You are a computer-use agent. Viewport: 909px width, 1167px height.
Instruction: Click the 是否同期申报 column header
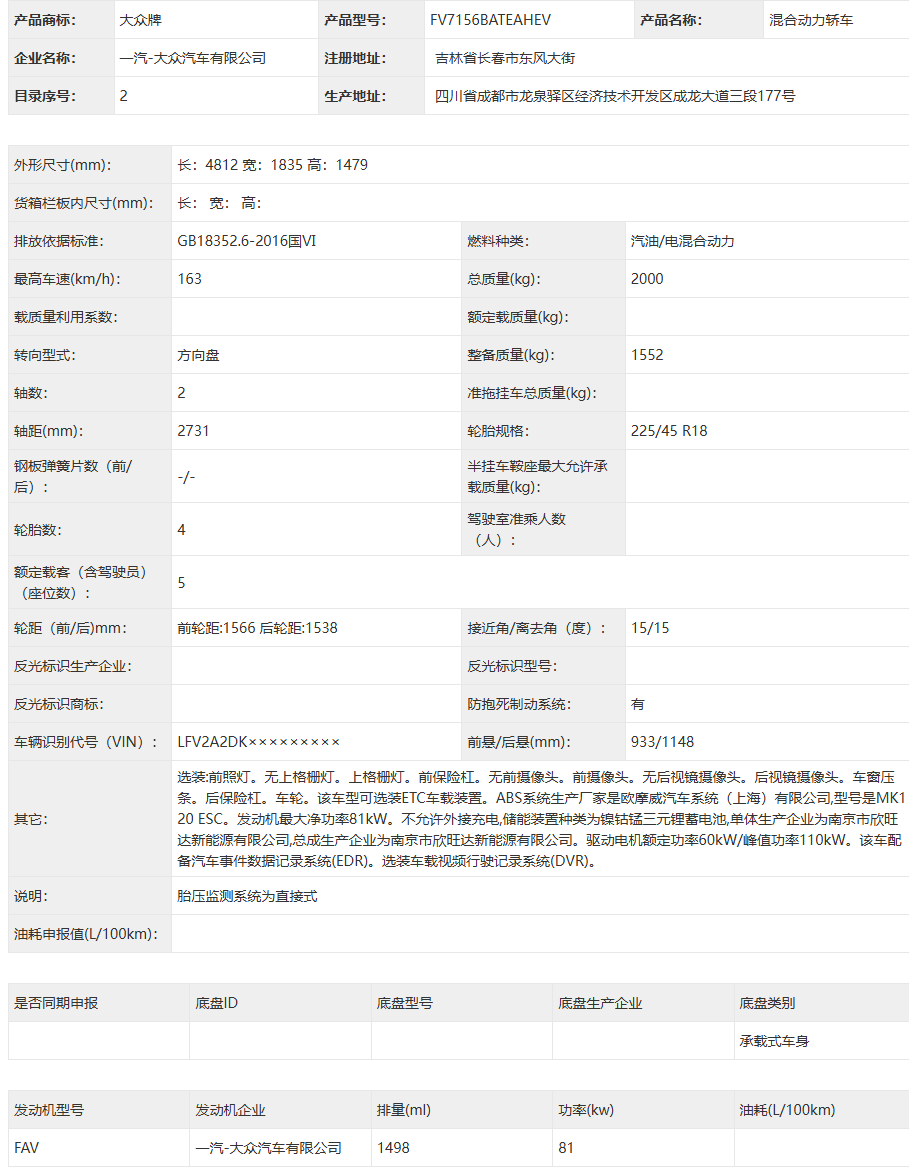pos(56,1003)
